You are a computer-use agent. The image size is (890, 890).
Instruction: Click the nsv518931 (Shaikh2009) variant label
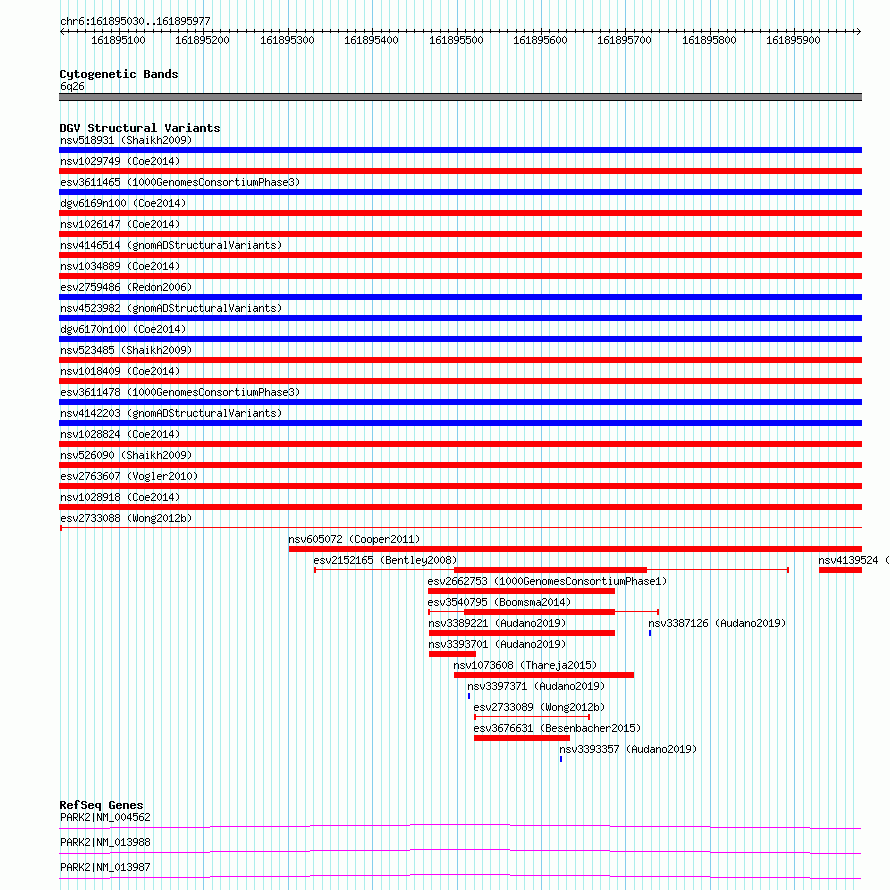coord(126,140)
